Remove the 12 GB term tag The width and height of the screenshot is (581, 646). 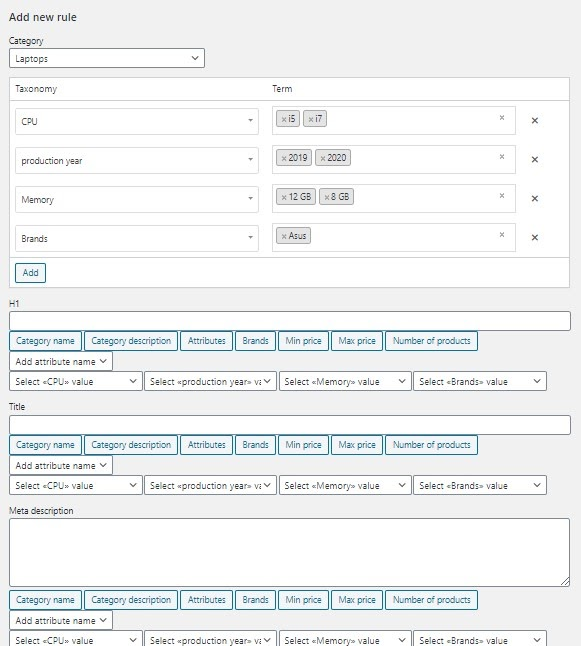tap(284, 197)
